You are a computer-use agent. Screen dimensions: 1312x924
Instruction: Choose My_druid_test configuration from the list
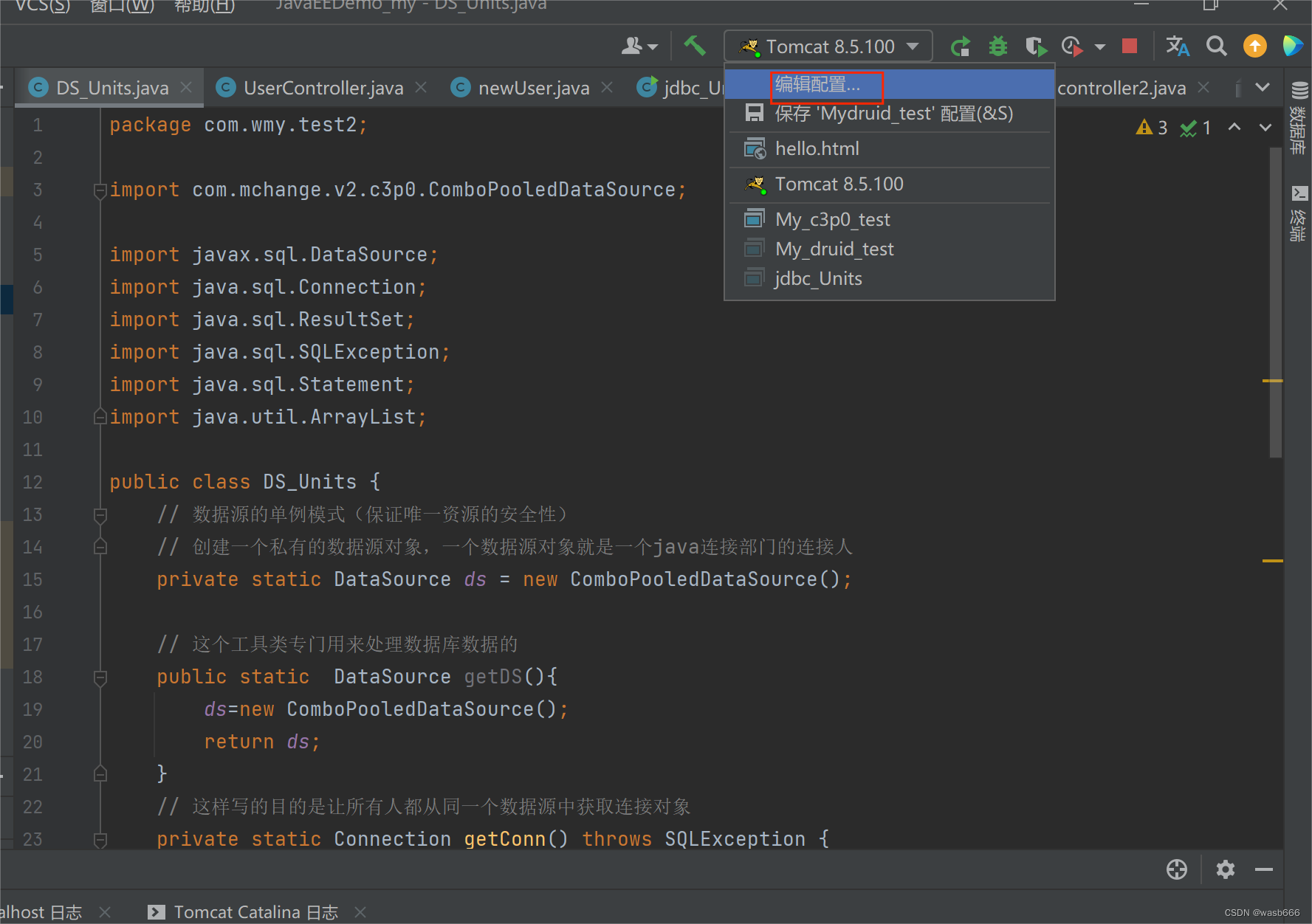coord(834,249)
